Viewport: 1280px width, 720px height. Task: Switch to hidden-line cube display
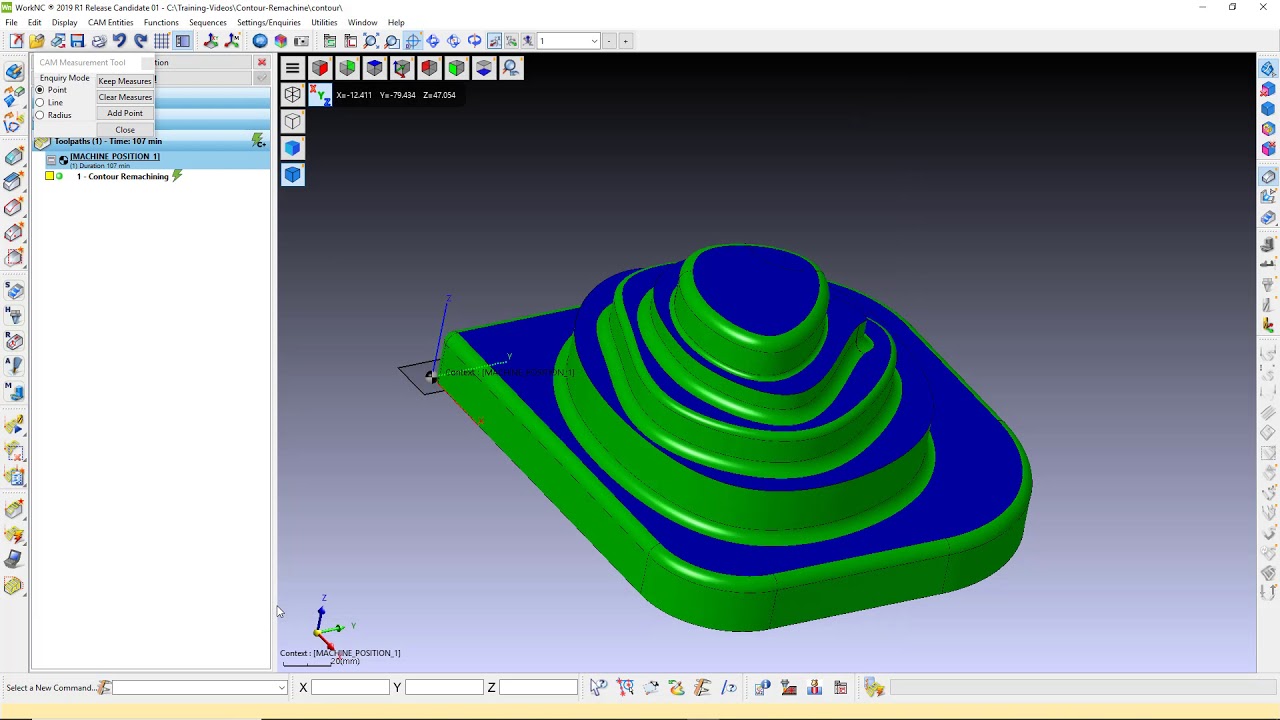coord(292,121)
